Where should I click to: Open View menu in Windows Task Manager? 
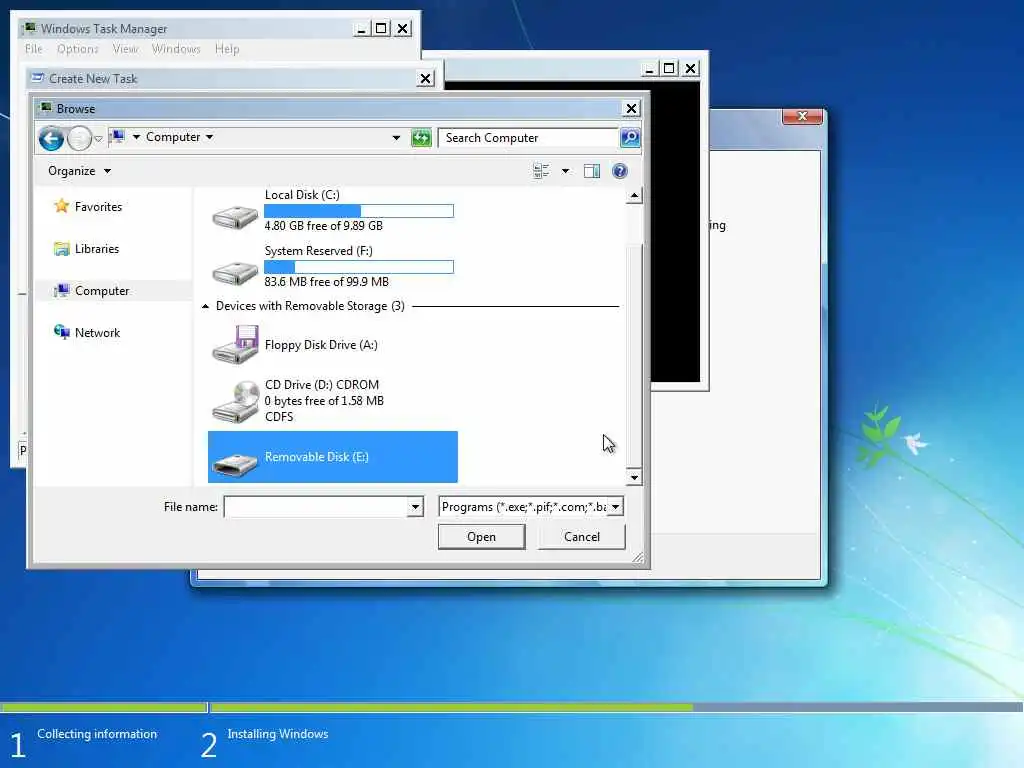125,49
